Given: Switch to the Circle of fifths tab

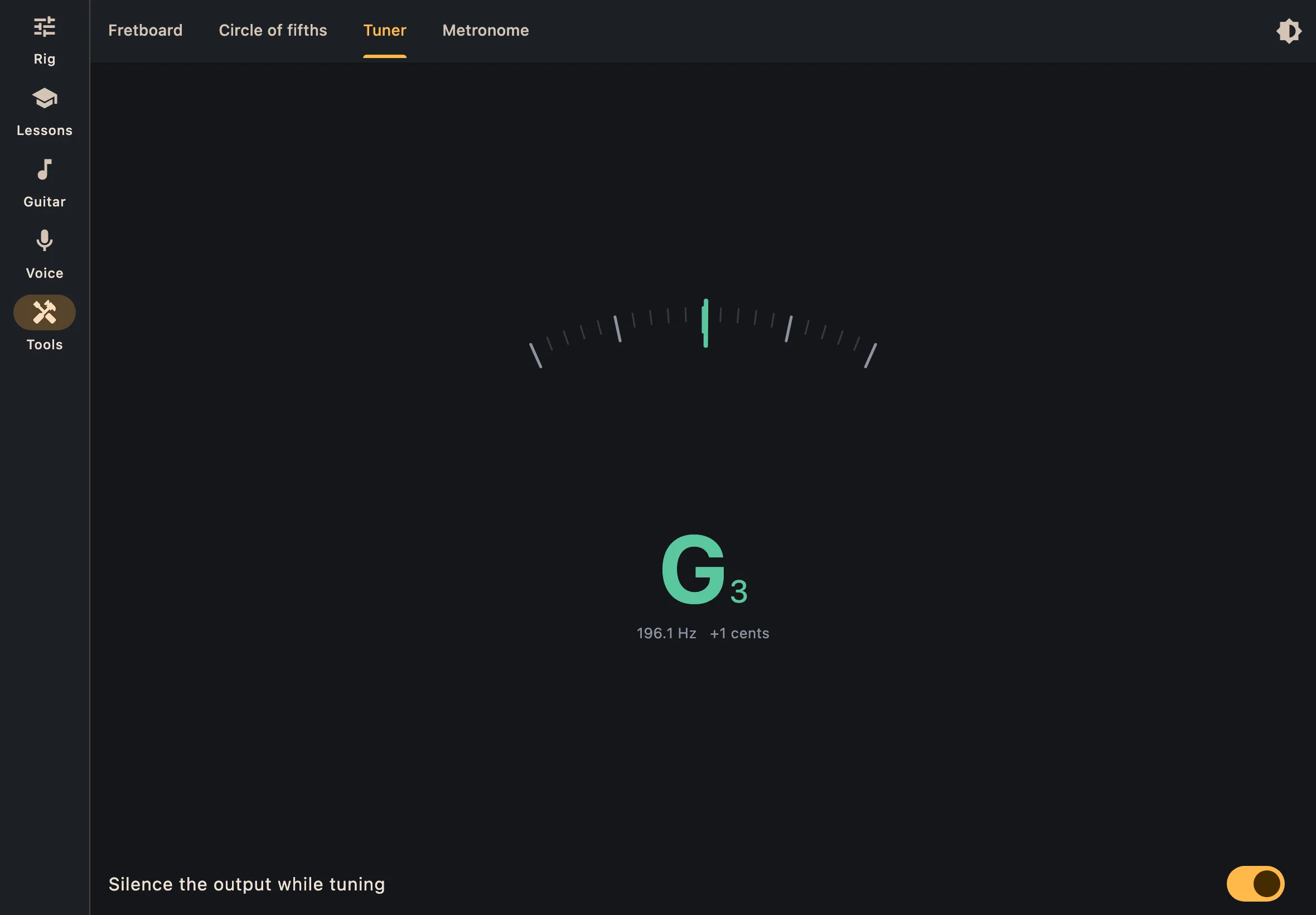Looking at the screenshot, I should (273, 30).
